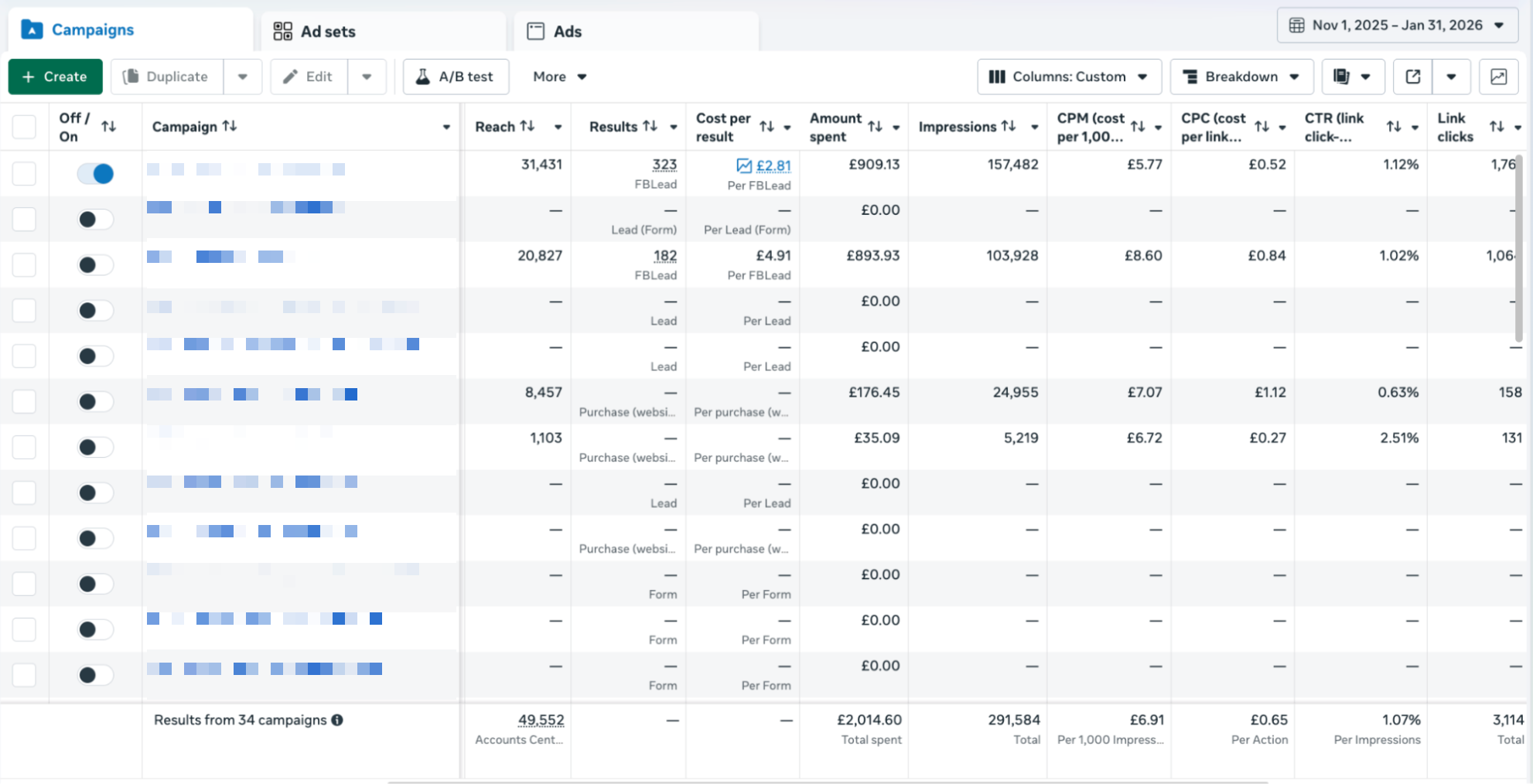Sort by Amount spent arrows
Viewport: 1533px width, 784px height.
[x=875, y=127]
